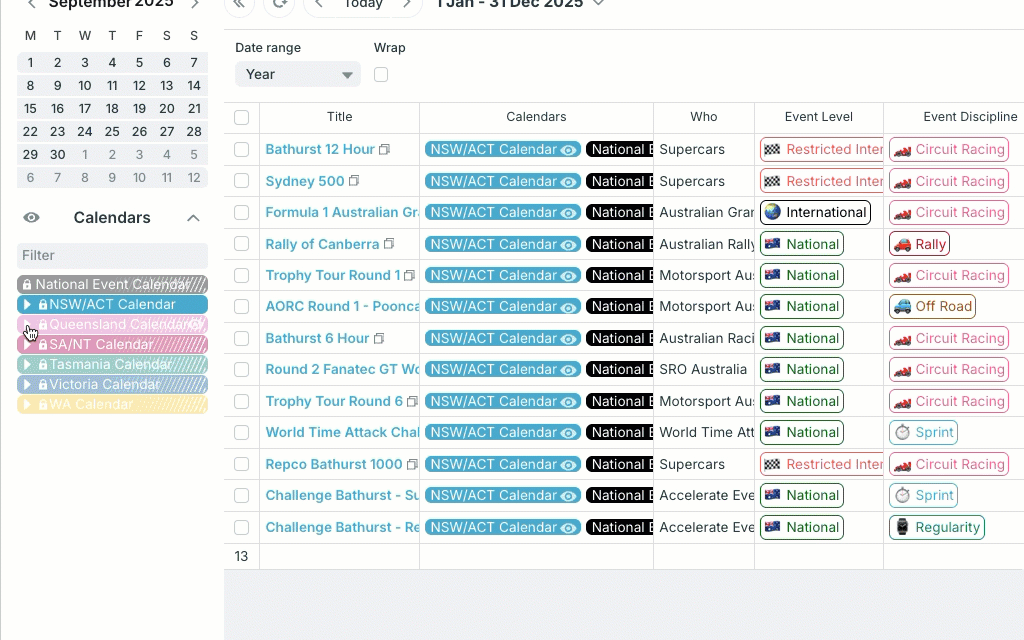Click the copy icon next to Bathurst 12 Hour
The height and width of the screenshot is (640, 1024).
tap(384, 150)
